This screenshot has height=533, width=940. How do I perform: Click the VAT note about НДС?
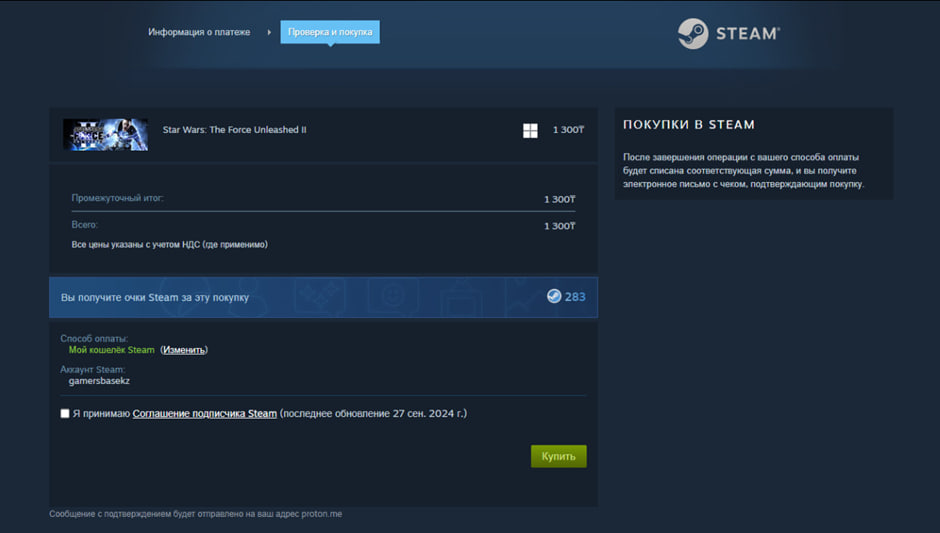click(x=170, y=245)
